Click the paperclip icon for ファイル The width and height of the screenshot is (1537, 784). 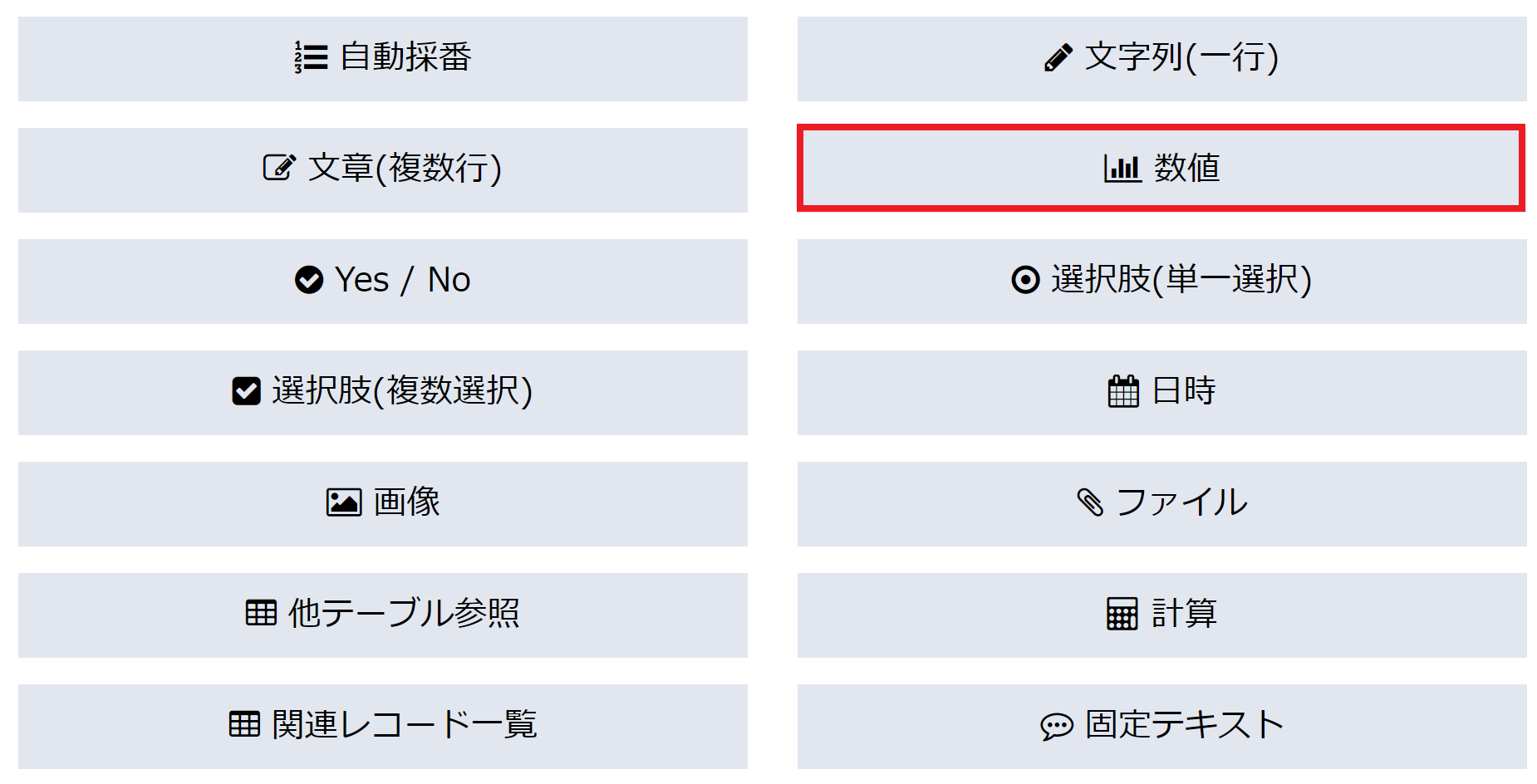1090,502
